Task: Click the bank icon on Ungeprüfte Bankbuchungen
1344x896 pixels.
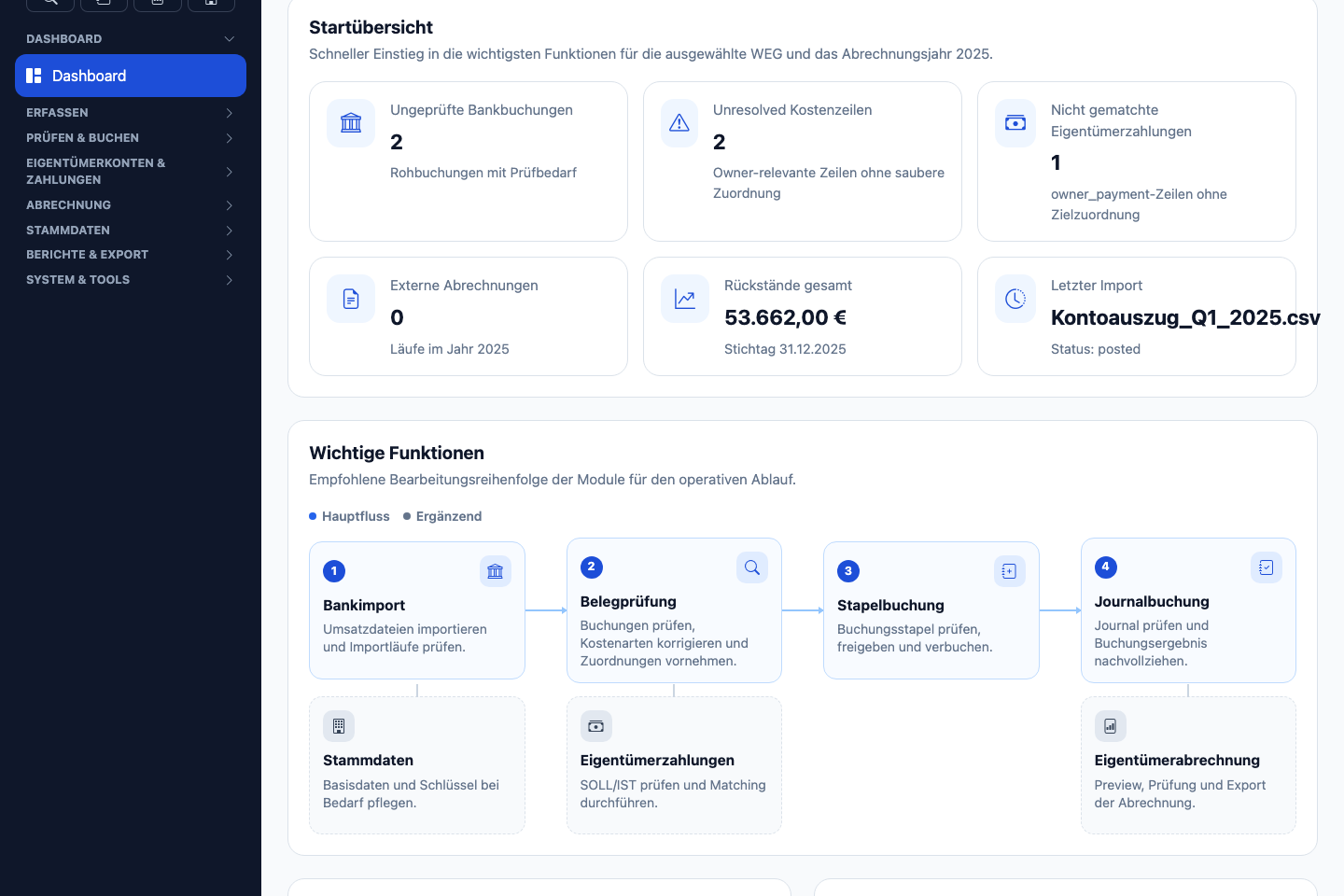Action: click(351, 123)
